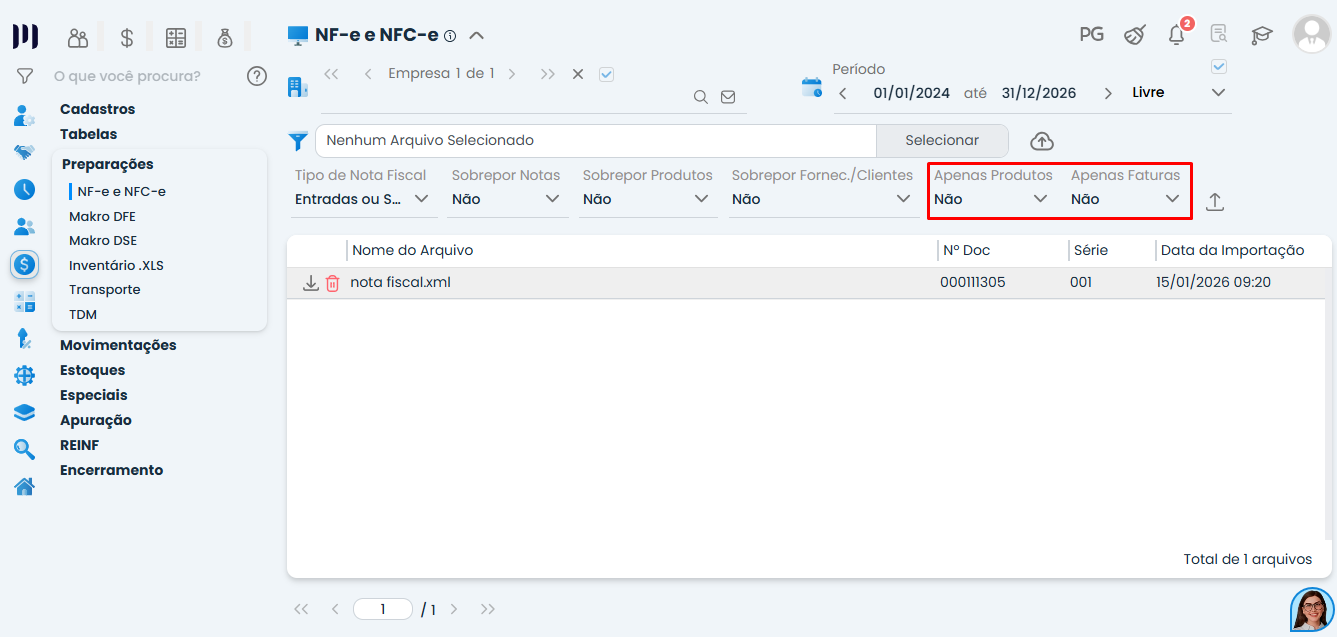Open Makro DFE menu item
1337x637 pixels.
(102, 216)
